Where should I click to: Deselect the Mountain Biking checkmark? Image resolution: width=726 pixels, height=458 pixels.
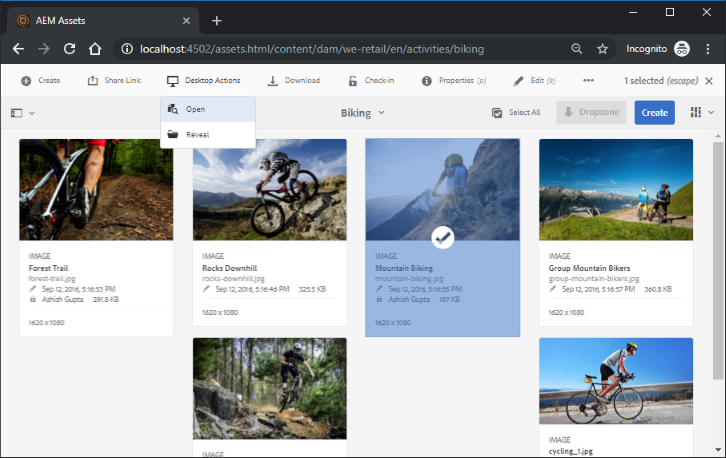coord(443,238)
